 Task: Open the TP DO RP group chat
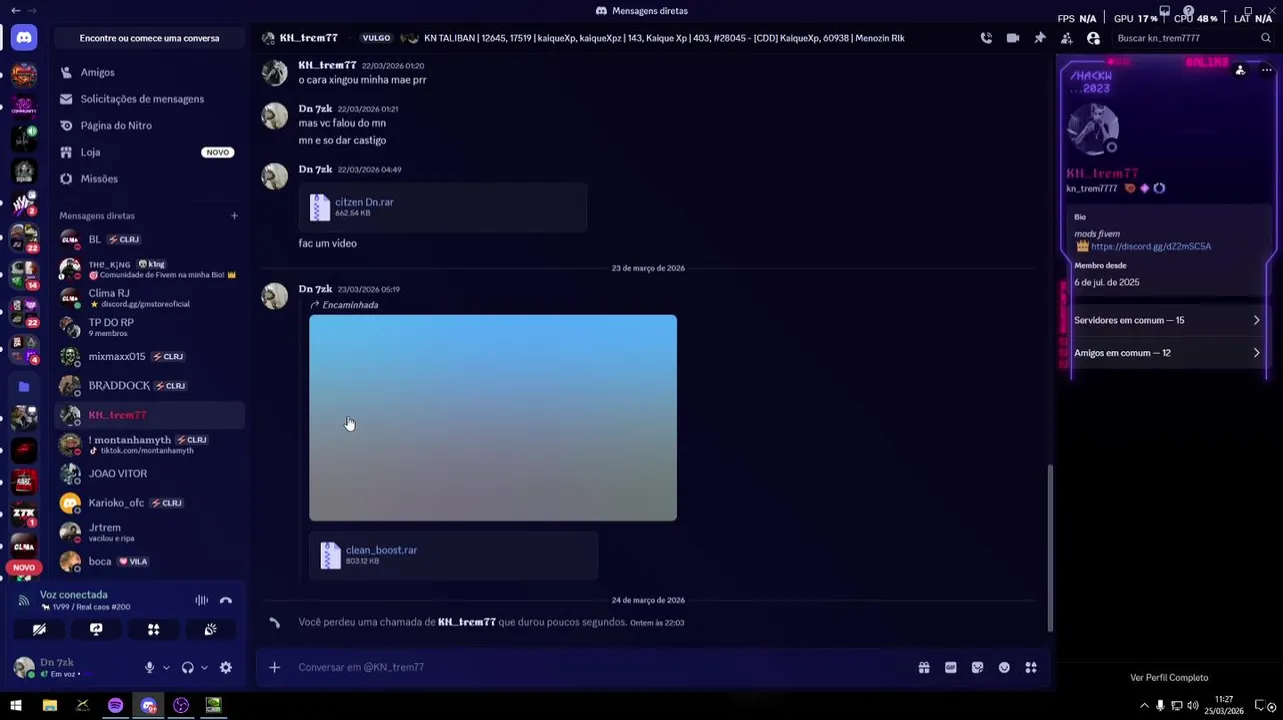[149, 327]
